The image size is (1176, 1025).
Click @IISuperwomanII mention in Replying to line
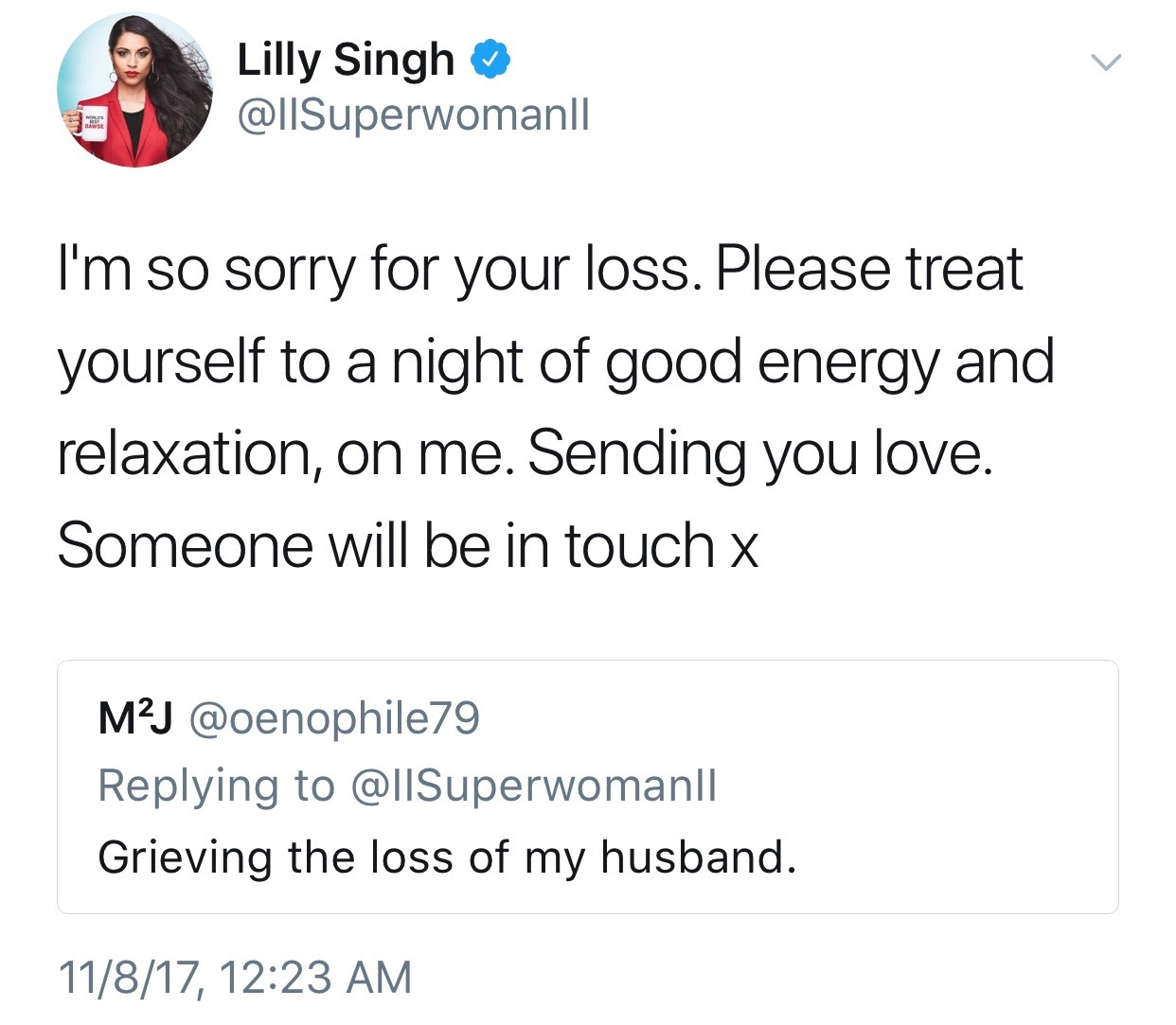point(534,786)
